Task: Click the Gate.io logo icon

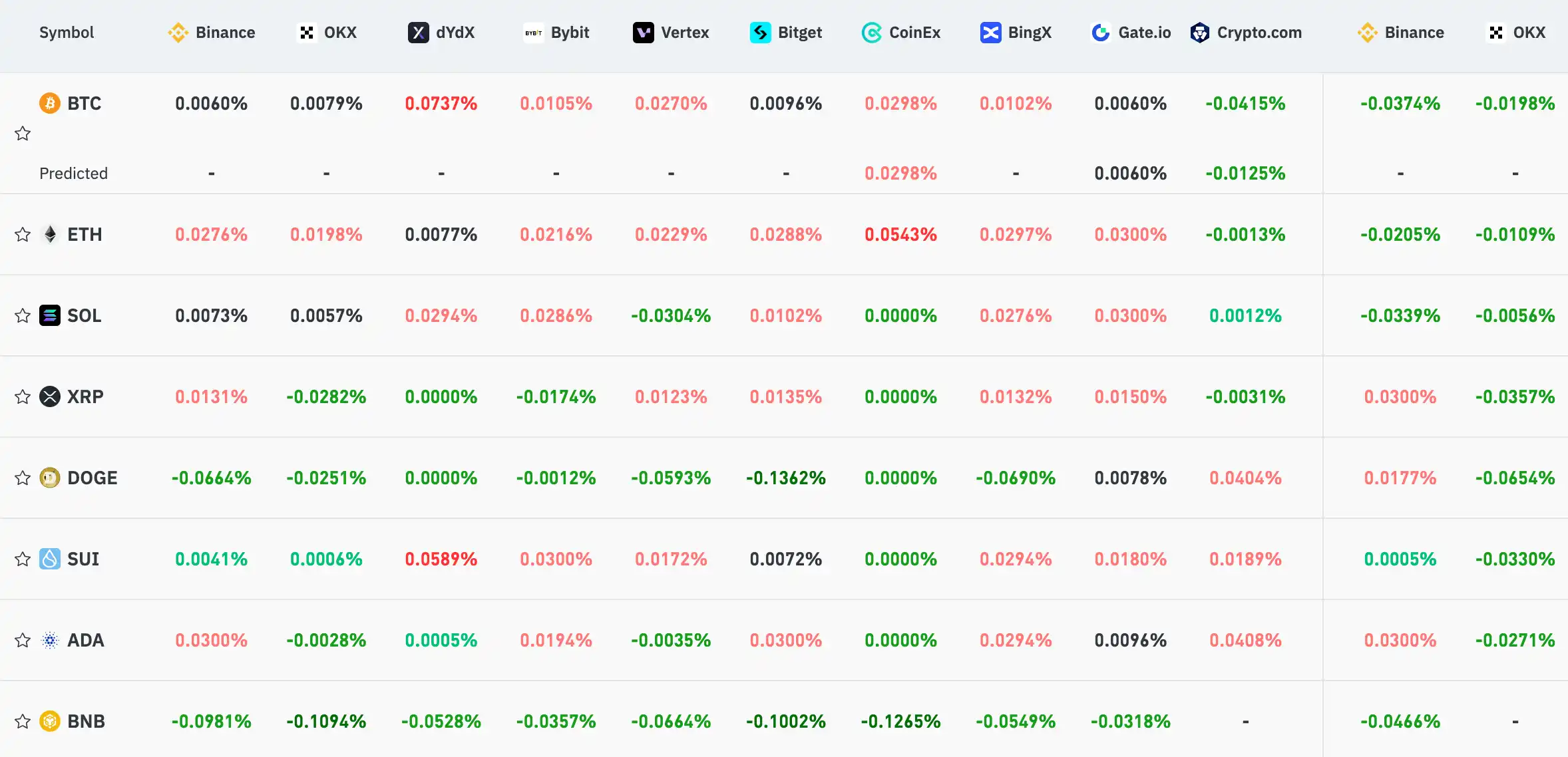Action: 1101,33
